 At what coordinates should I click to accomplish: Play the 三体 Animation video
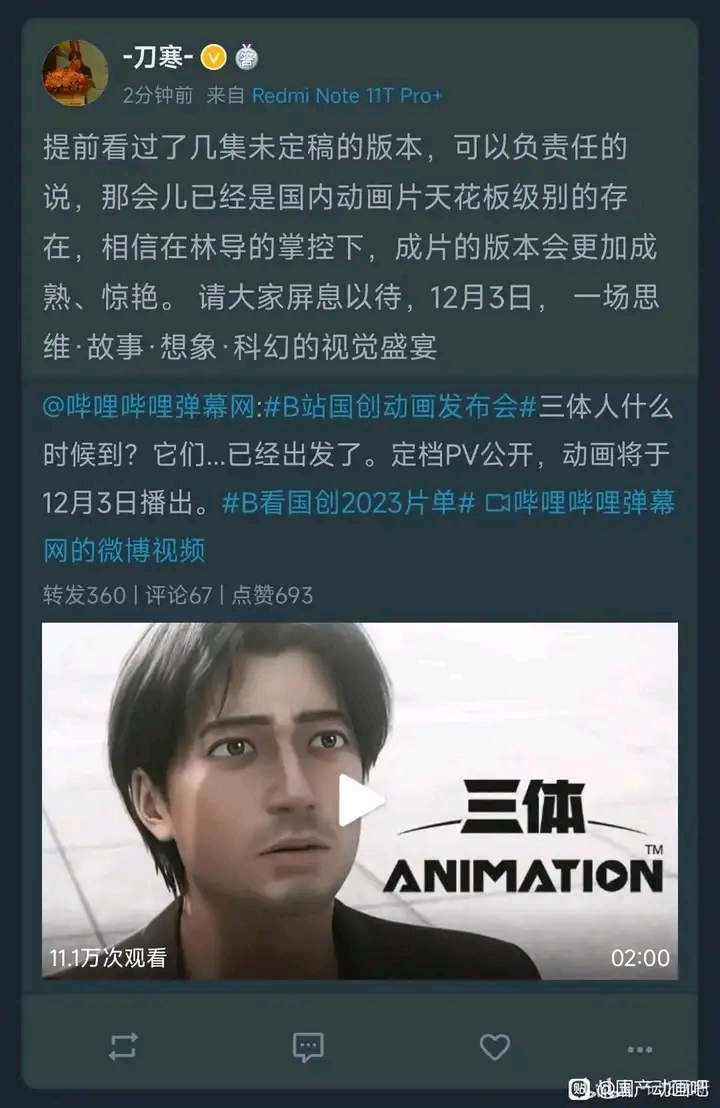coord(360,801)
